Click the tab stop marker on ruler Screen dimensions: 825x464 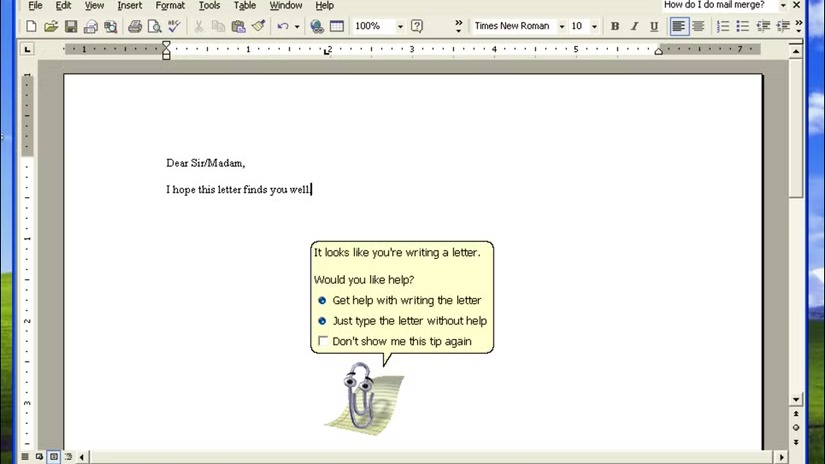coord(326,52)
